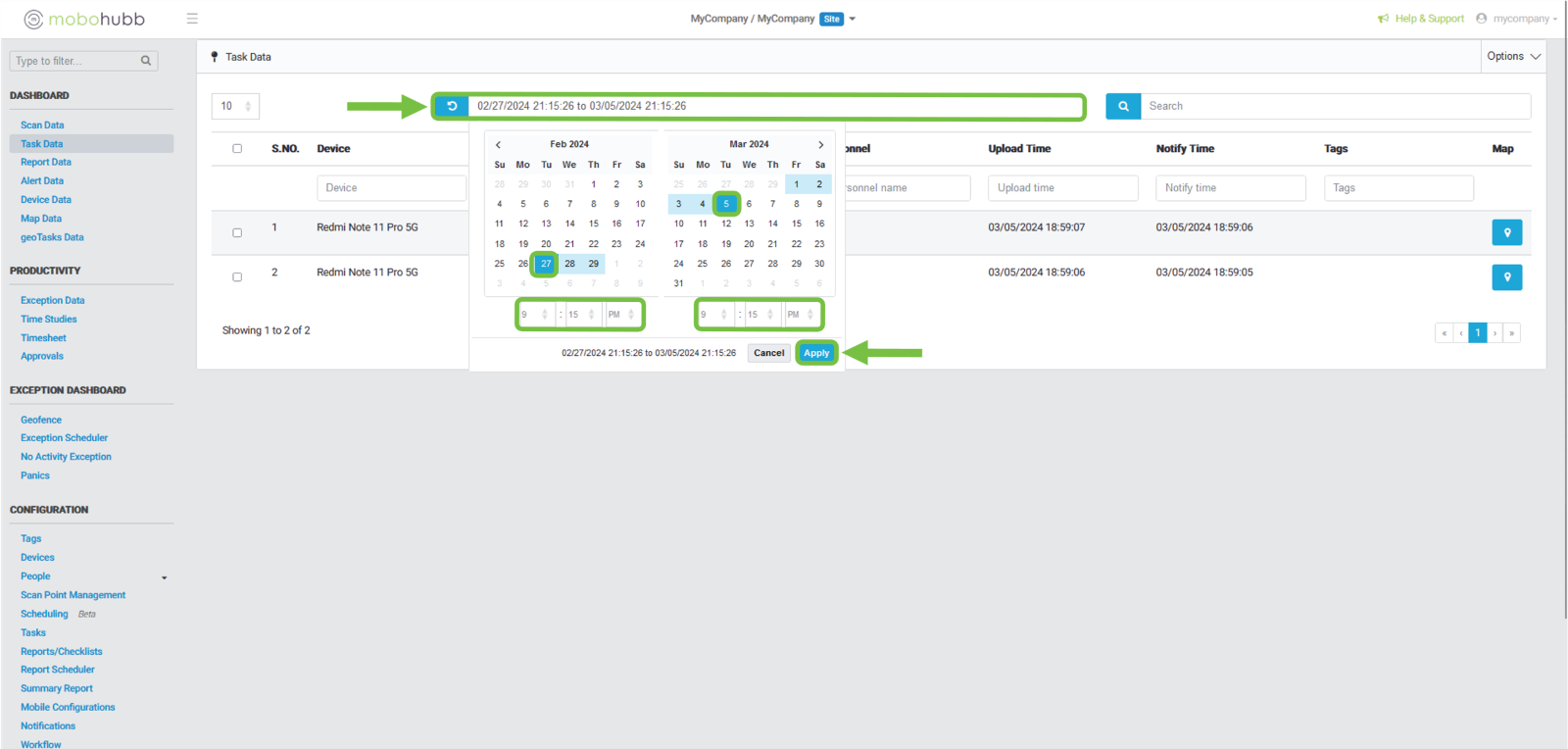Click the Cancel button
Viewport: 1568px width, 749px height.
768,353
